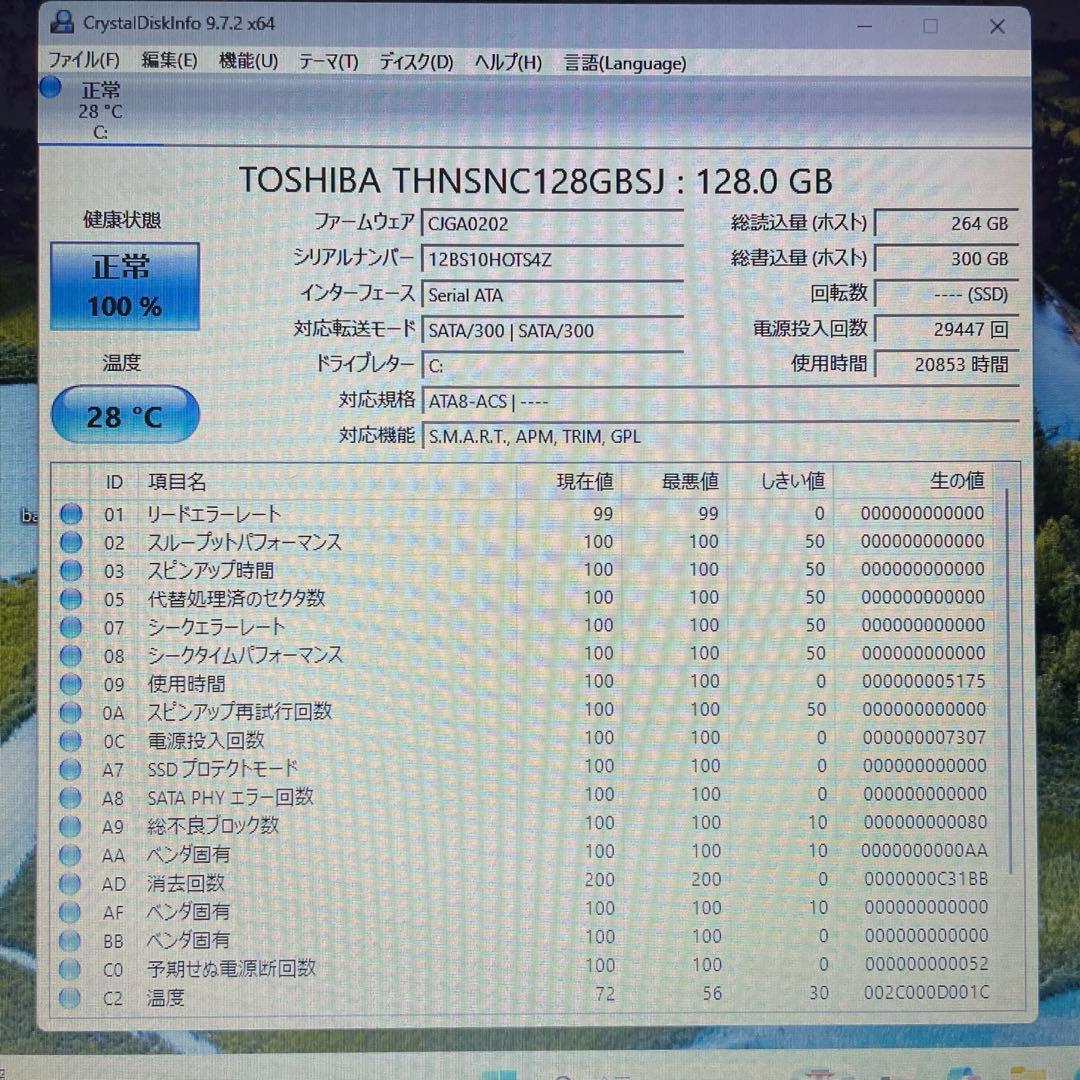Click the total host writes value 300 GB

tap(946, 258)
